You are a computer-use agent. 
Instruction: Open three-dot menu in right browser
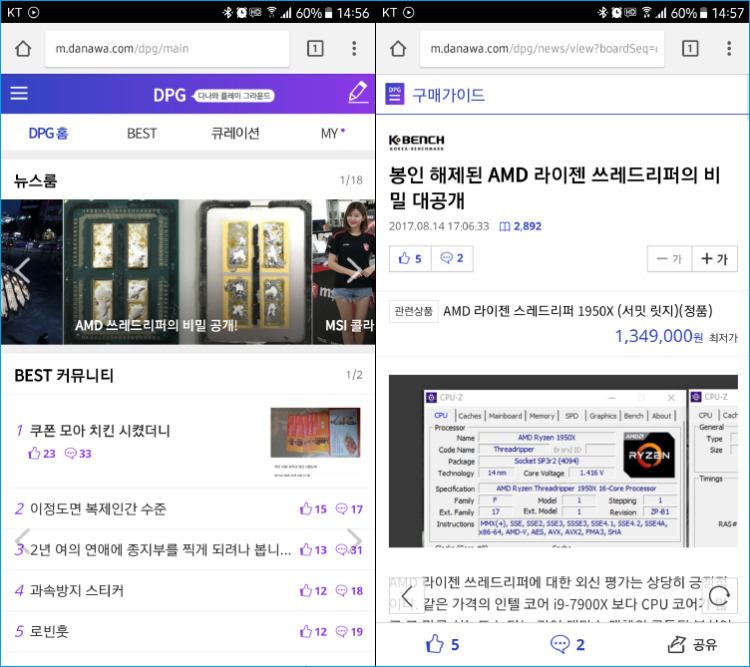point(729,48)
